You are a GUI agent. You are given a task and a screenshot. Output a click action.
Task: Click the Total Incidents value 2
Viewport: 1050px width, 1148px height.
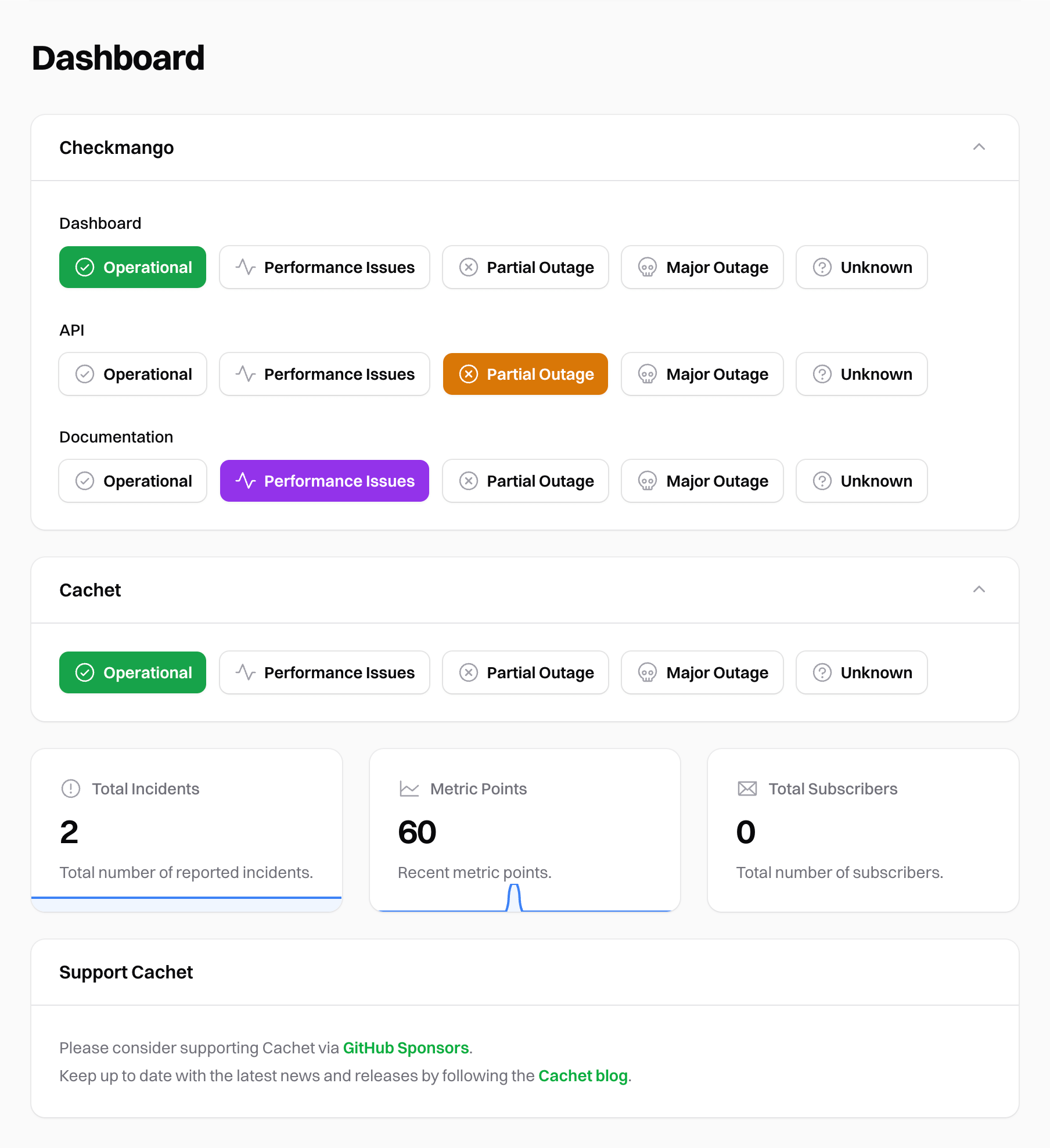click(x=69, y=832)
